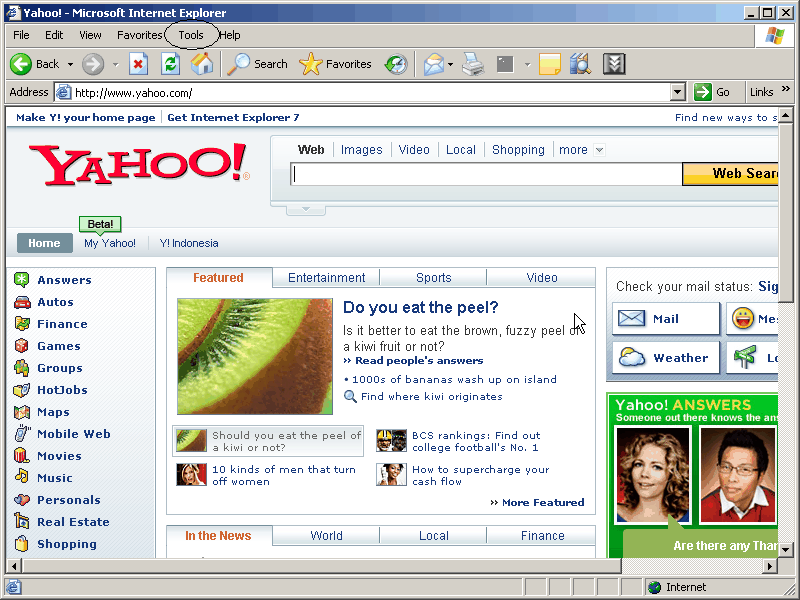Open the Forward button history dropdown arrow
The height and width of the screenshot is (600, 800).
point(115,65)
